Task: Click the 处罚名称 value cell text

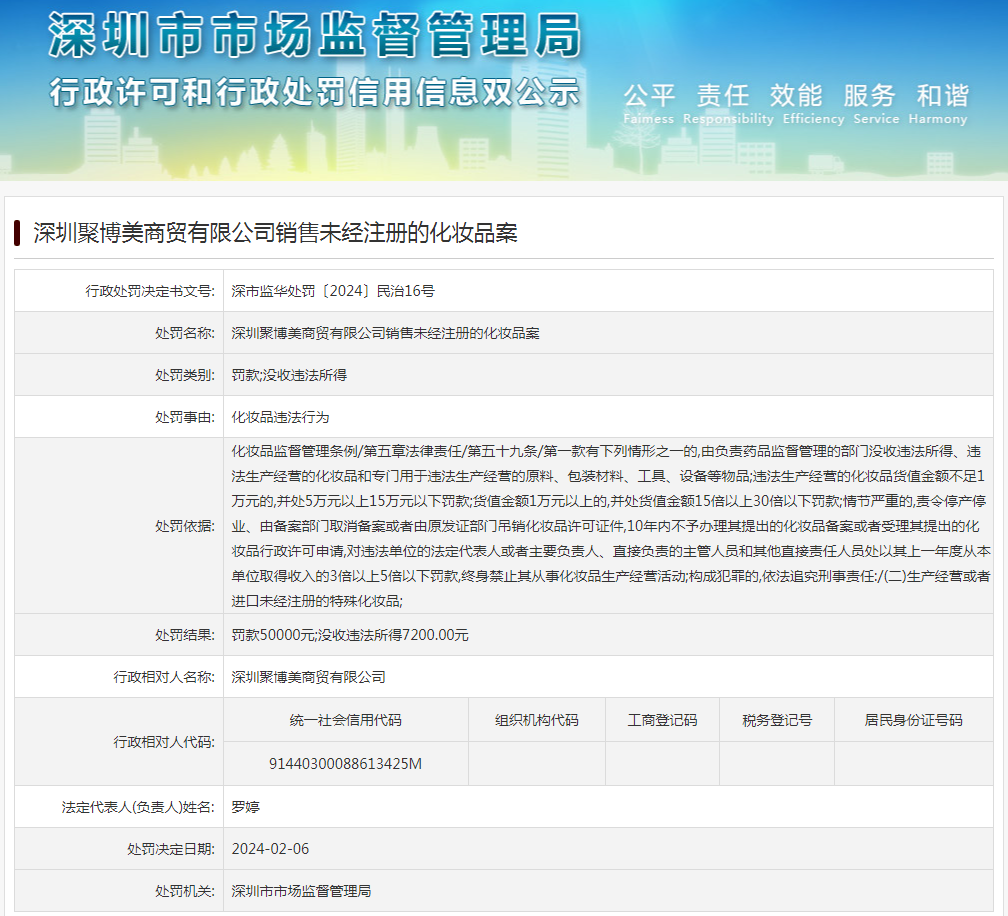Action: pyautogui.click(x=385, y=333)
